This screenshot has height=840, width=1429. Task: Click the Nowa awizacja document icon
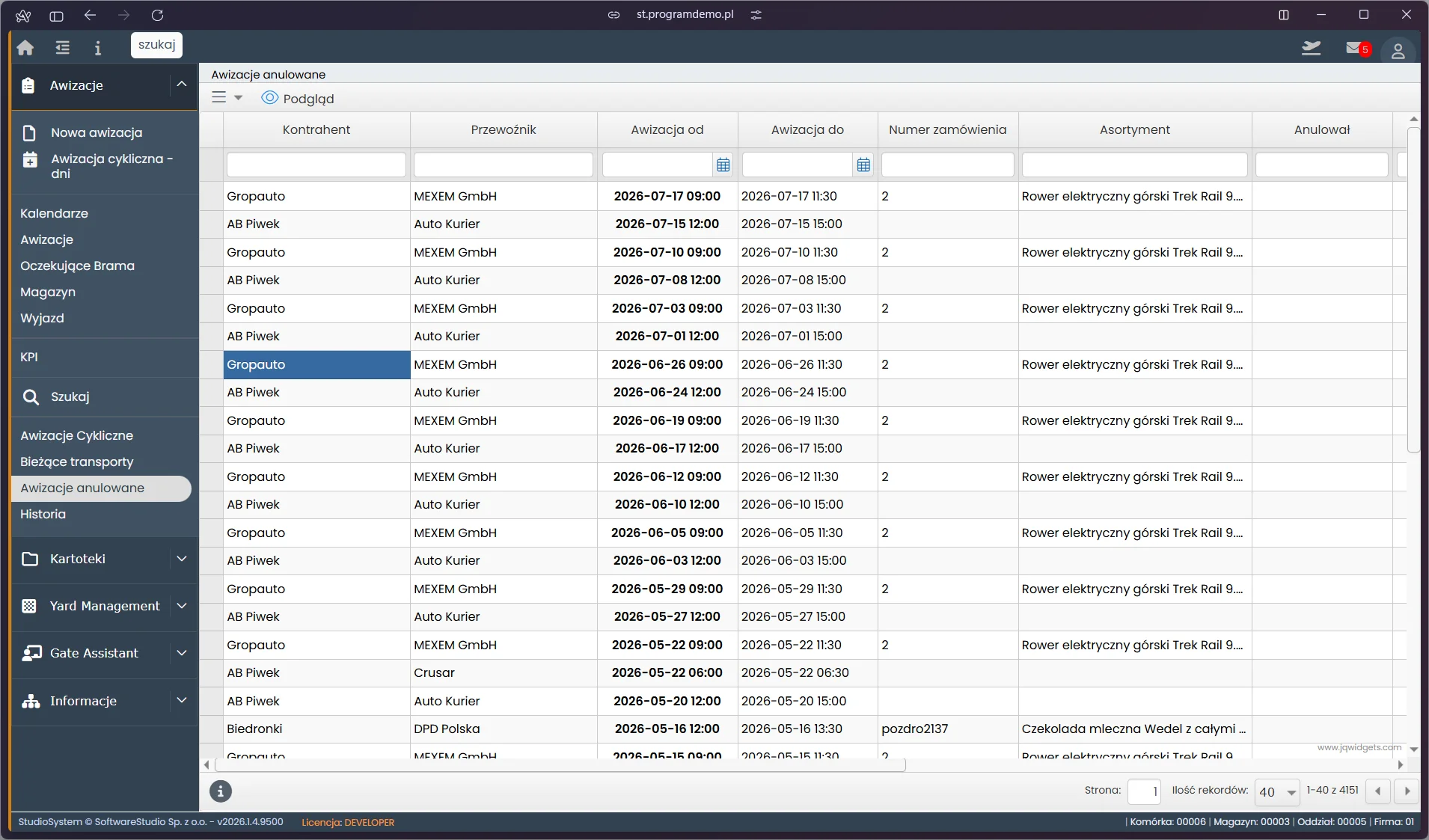click(29, 132)
